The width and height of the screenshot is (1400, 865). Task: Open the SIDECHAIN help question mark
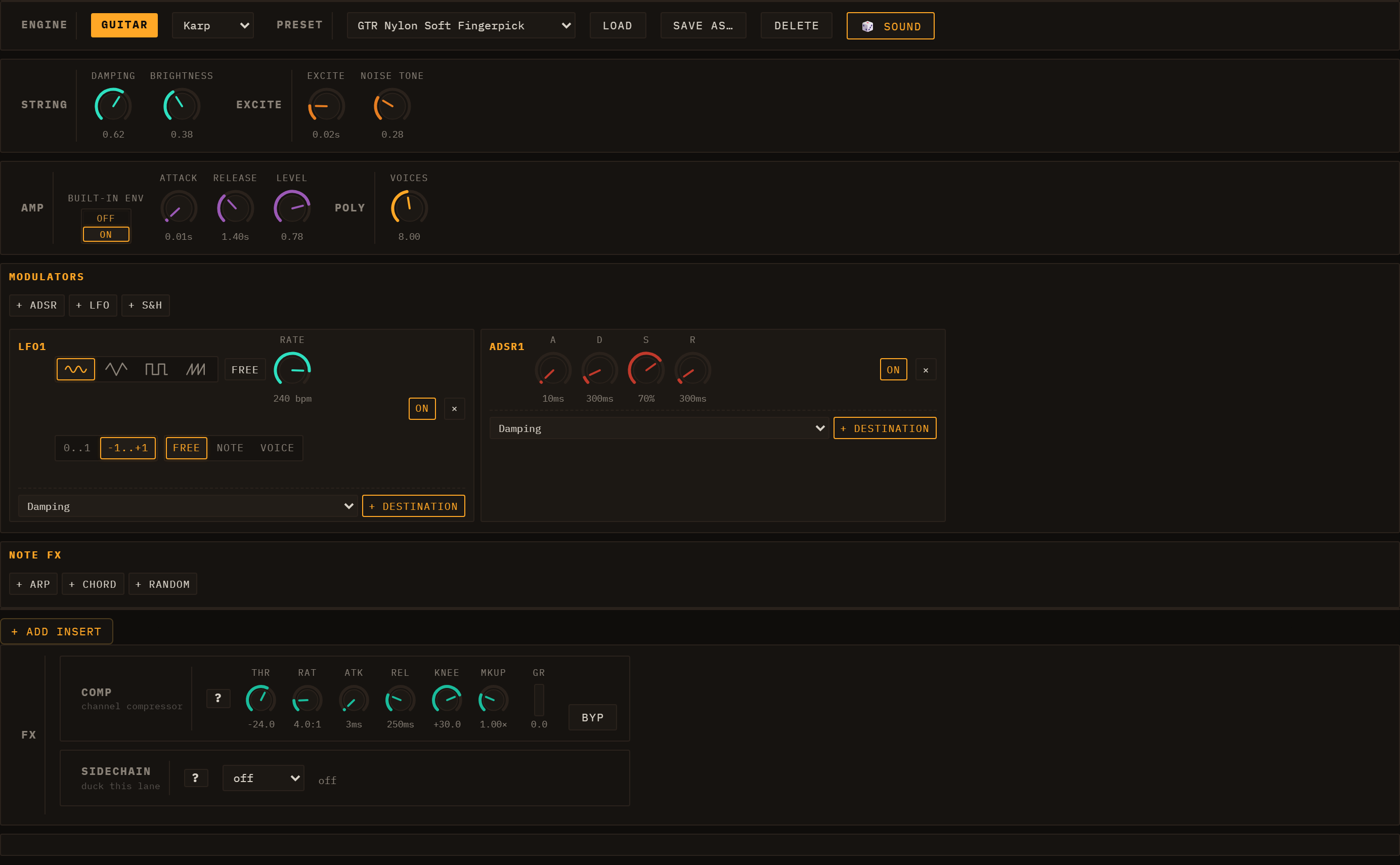196,777
